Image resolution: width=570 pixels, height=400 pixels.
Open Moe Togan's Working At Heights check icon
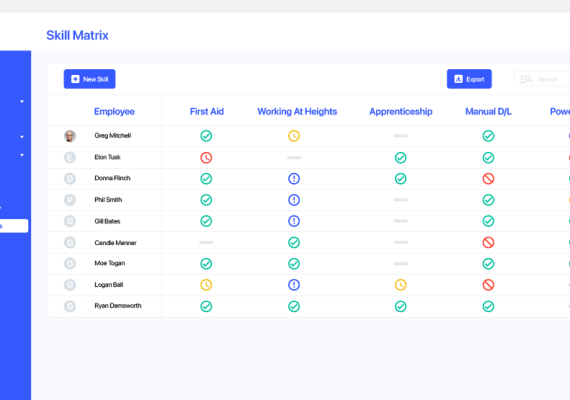tap(294, 264)
